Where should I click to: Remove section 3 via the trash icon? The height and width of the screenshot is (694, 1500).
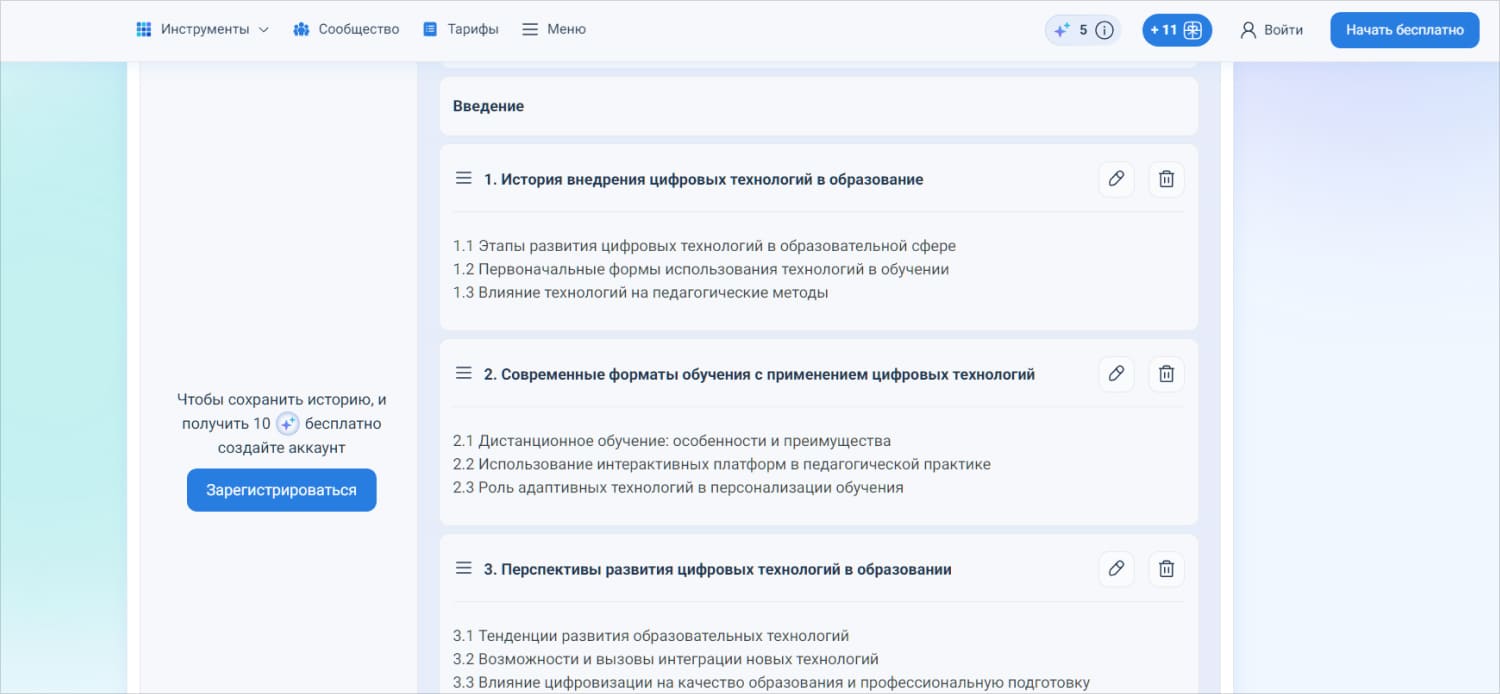(x=1166, y=569)
